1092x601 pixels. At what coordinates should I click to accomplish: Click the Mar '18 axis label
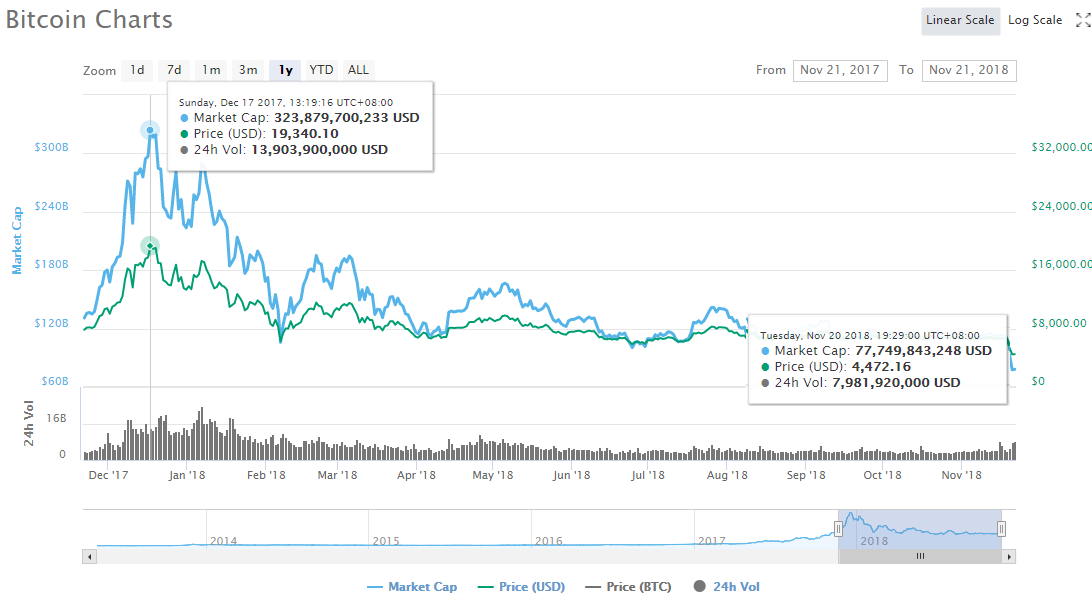(337, 476)
